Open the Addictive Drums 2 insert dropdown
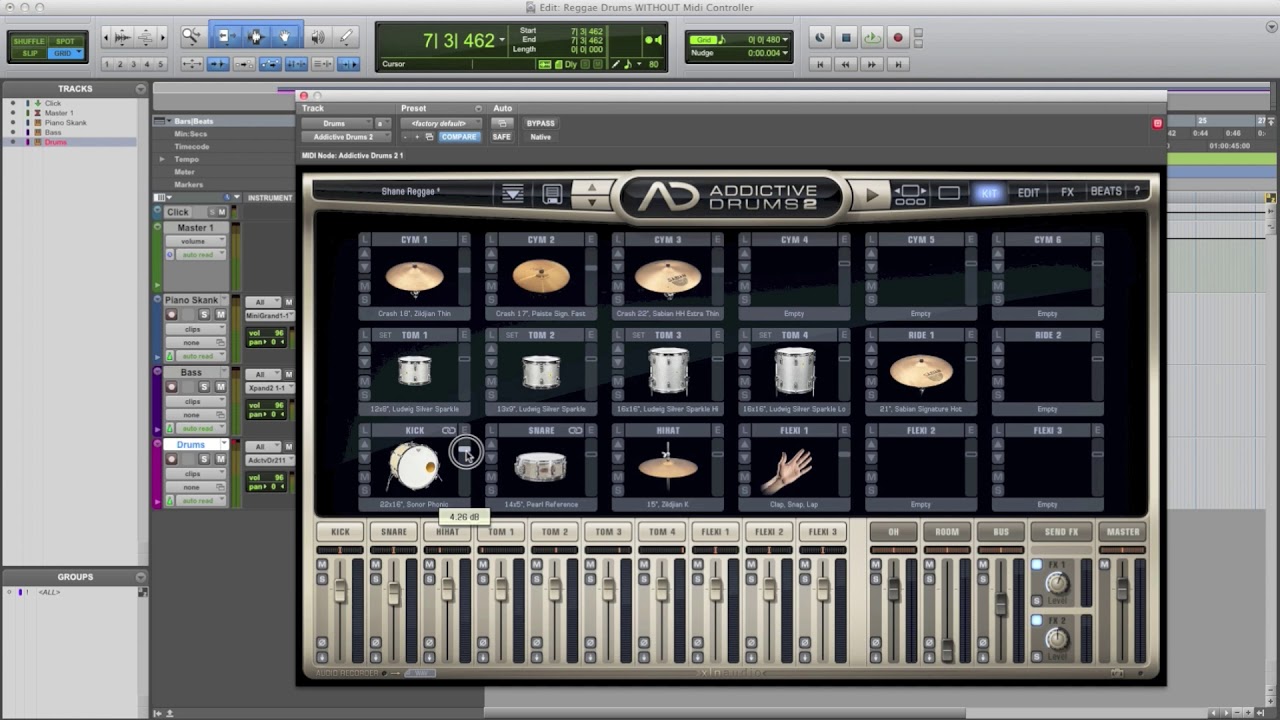 347,137
